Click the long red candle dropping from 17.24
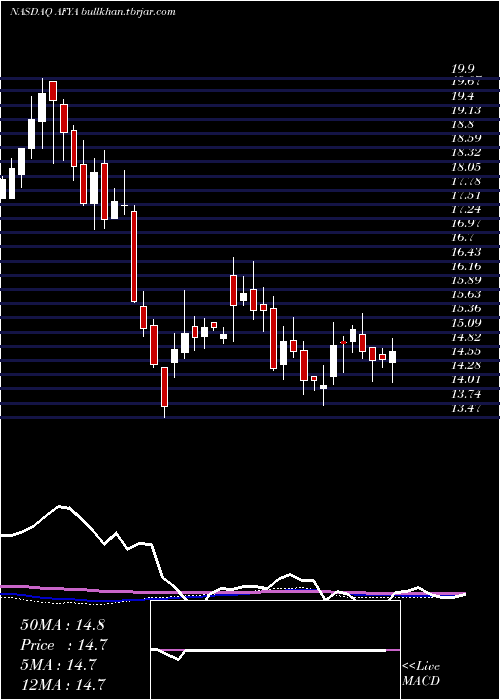 133,257
